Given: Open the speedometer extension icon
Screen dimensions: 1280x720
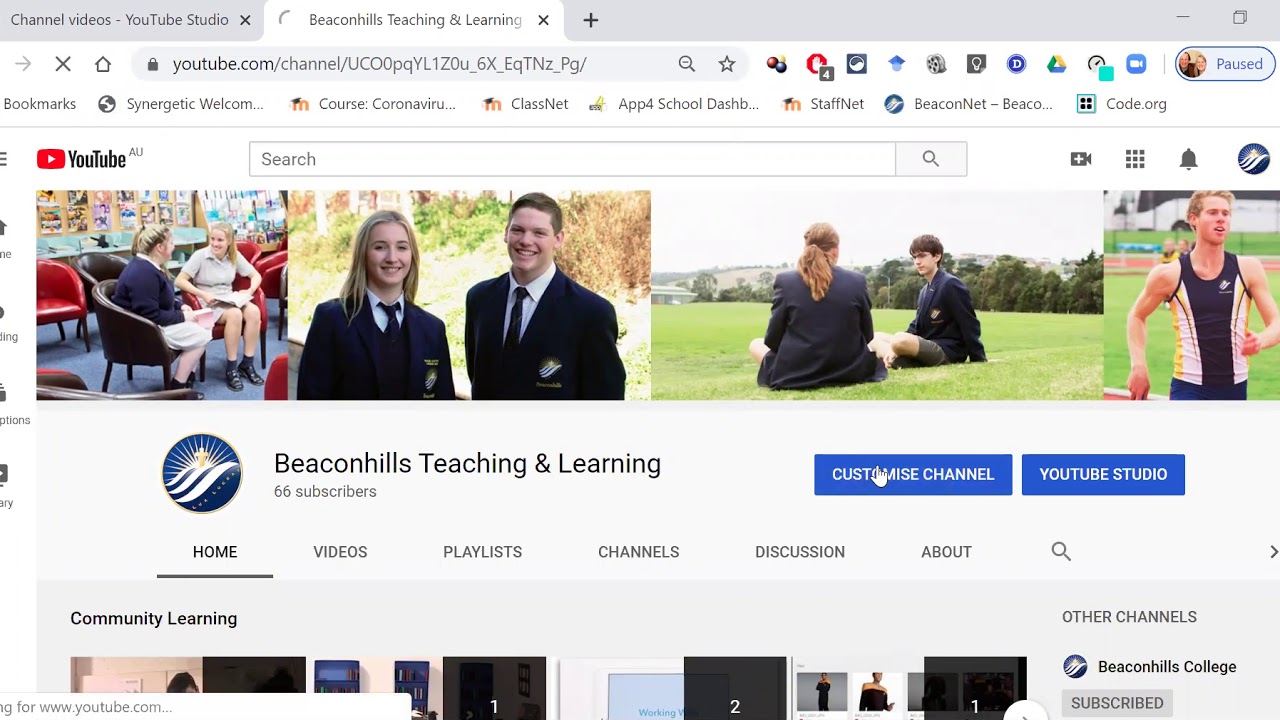Looking at the screenshot, I should tap(1097, 64).
